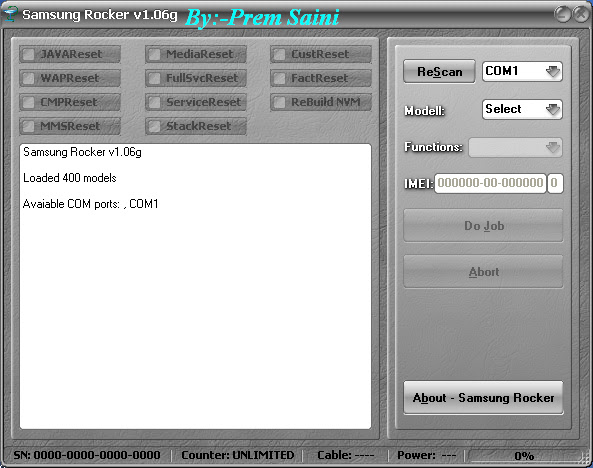Minimize the Samsung Rocker window
Viewport: 593px width, 468px height.
pyautogui.click(x=562, y=14)
